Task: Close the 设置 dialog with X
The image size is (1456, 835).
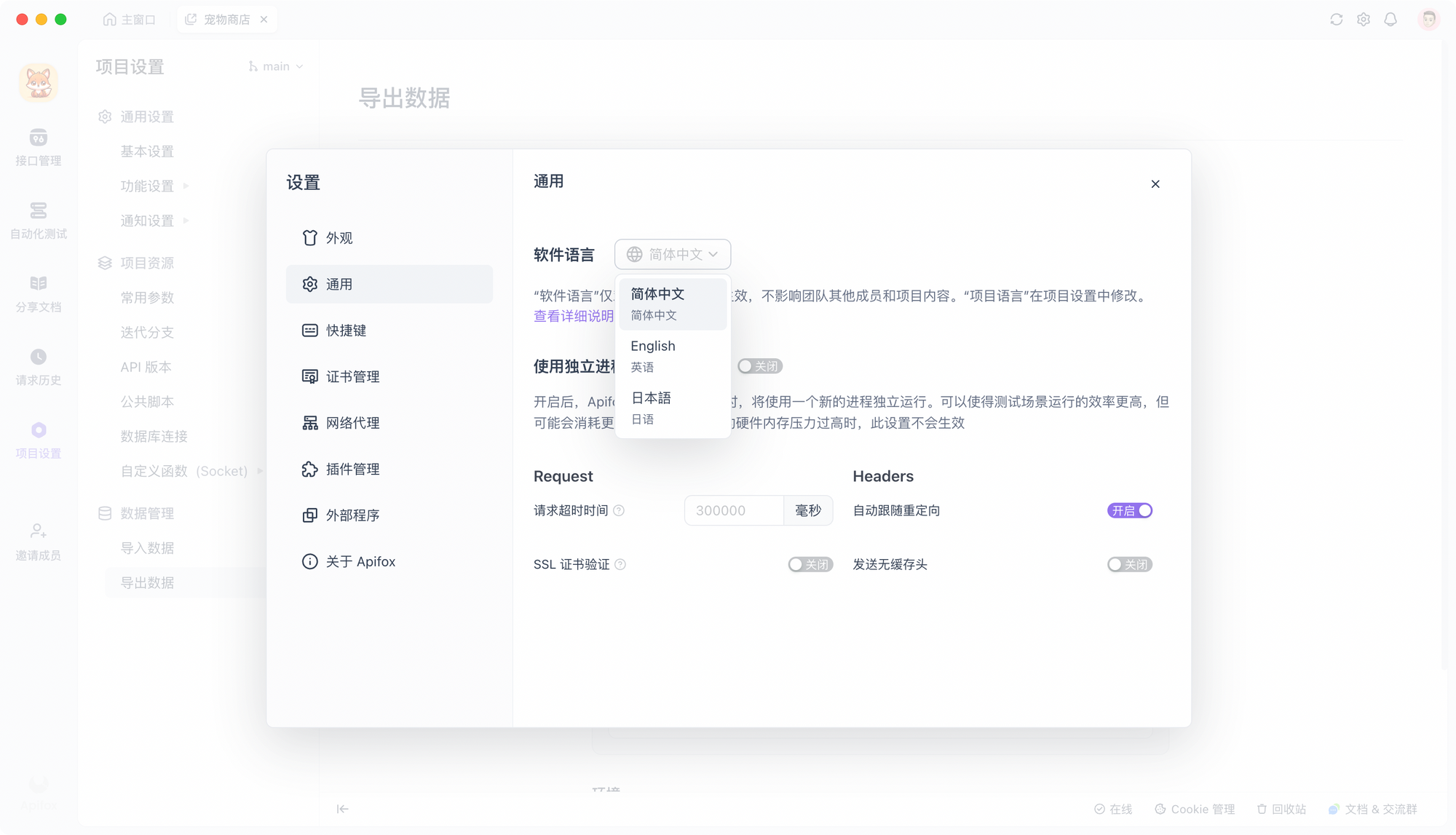Action: coord(1155,184)
